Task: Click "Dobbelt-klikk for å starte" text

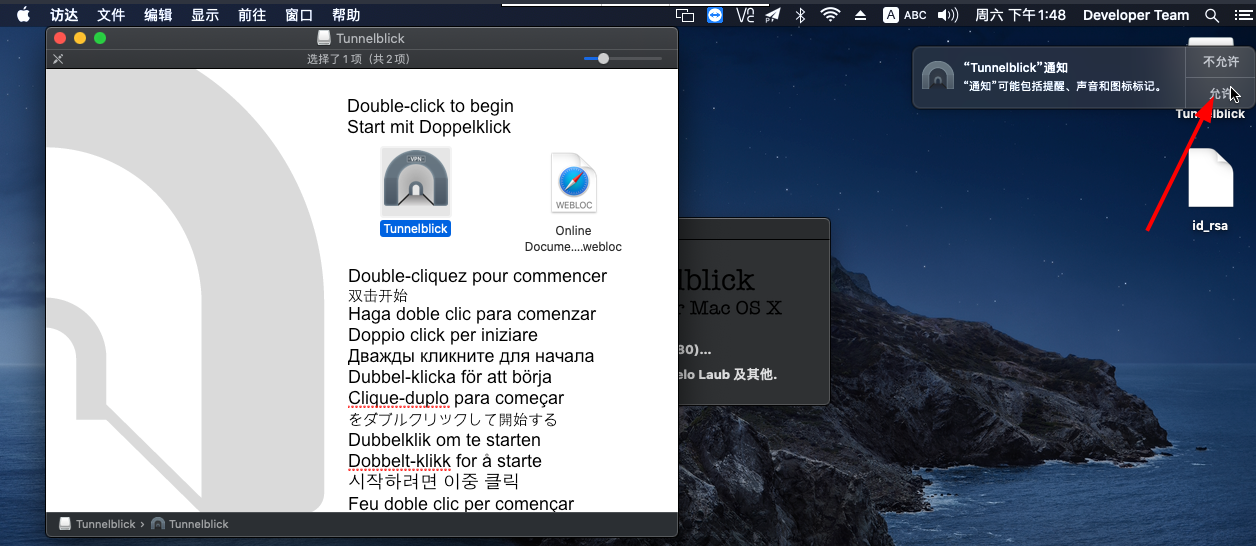Action: pyautogui.click(x=445, y=461)
